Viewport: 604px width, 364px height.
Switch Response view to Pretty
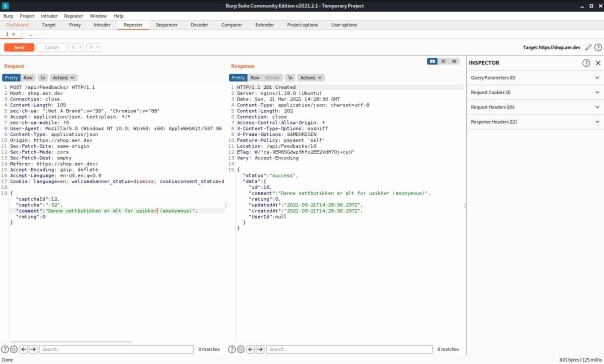pyautogui.click(x=238, y=78)
